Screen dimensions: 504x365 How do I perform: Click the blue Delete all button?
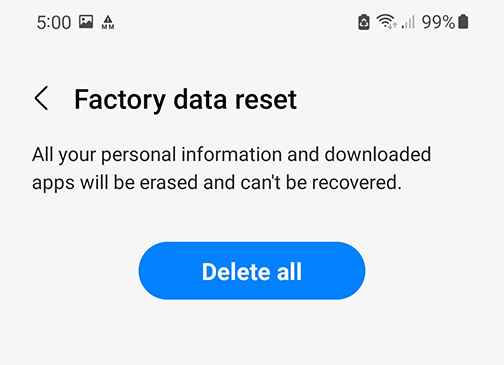tap(252, 271)
